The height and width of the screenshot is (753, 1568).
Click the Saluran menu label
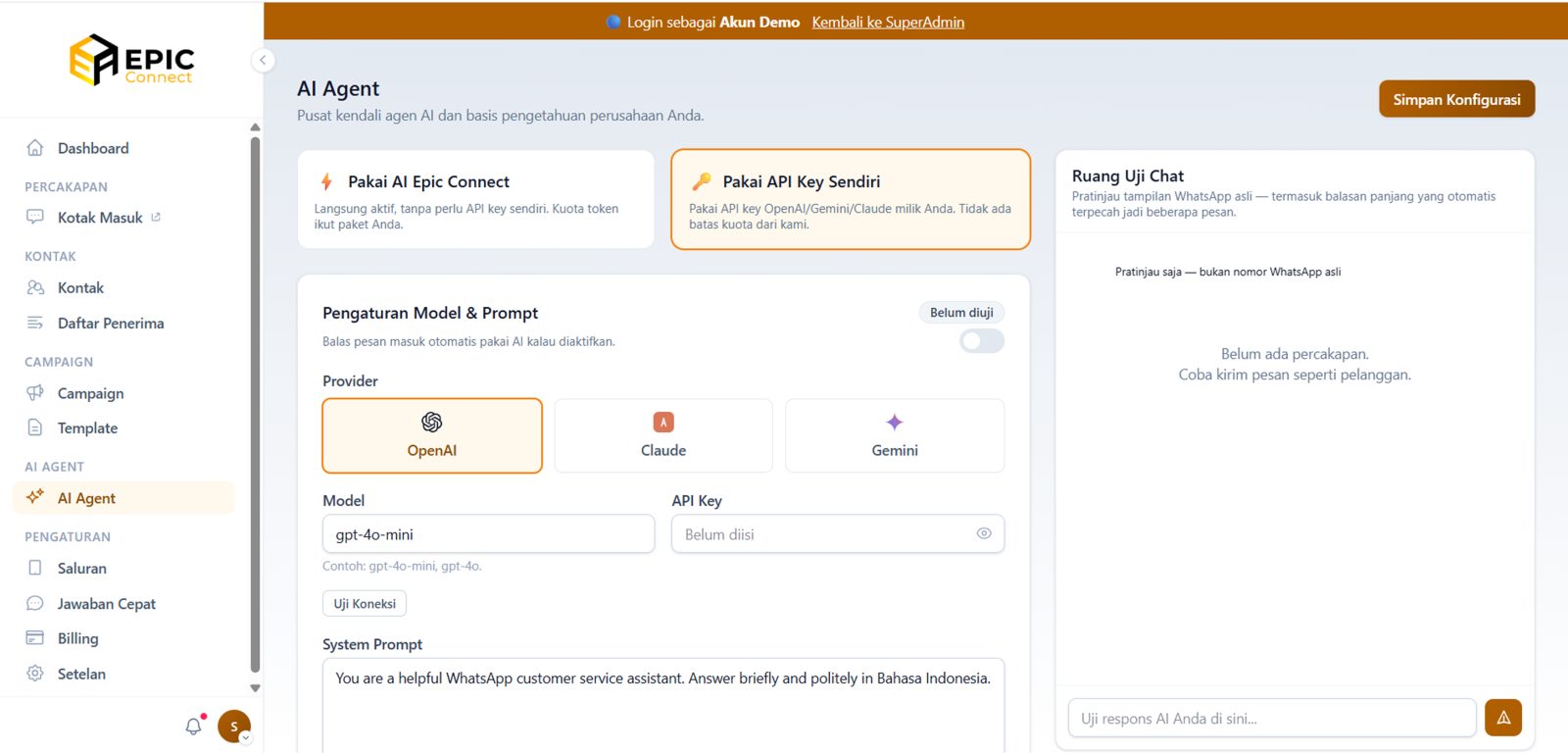point(82,568)
